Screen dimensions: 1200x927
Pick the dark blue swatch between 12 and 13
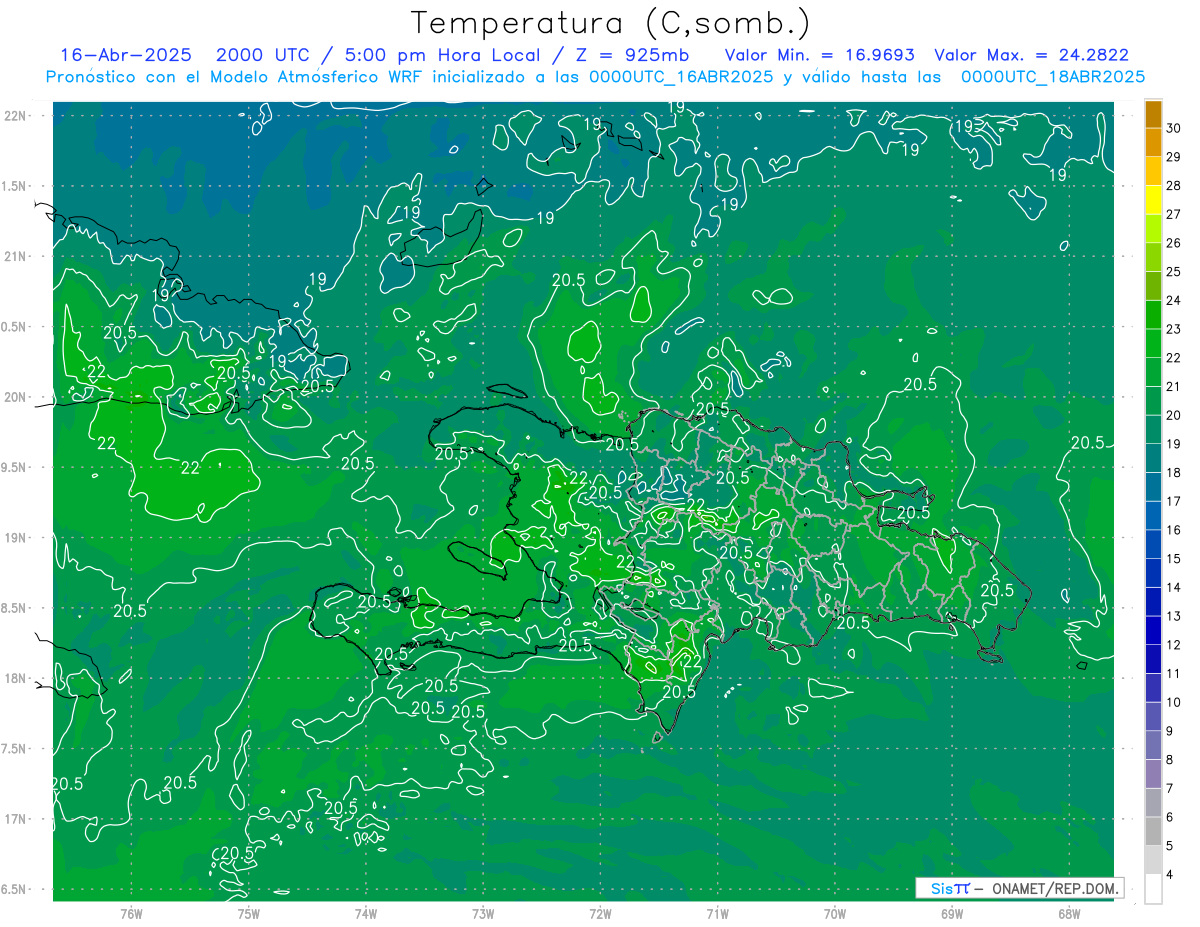(1153, 631)
